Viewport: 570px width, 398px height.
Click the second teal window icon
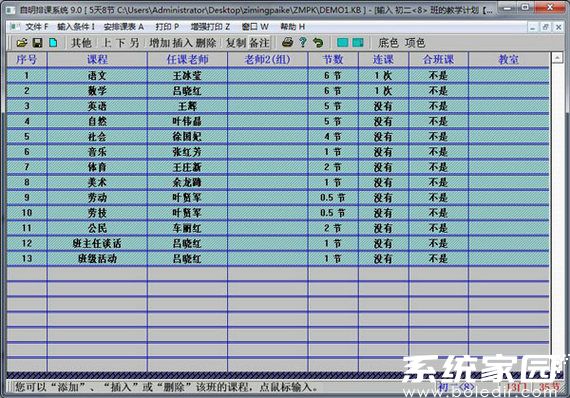click(x=358, y=43)
